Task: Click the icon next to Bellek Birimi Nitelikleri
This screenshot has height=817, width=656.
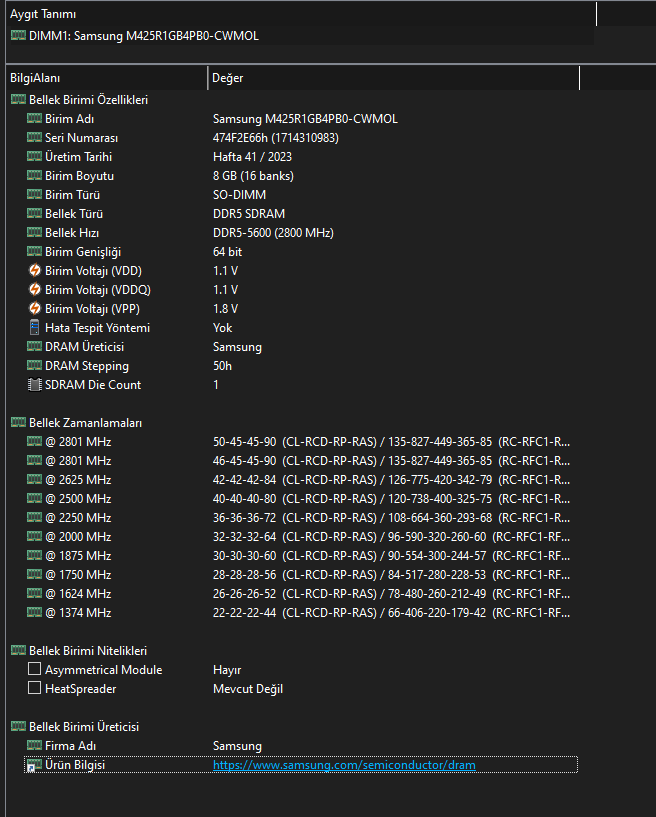Action: [18, 650]
